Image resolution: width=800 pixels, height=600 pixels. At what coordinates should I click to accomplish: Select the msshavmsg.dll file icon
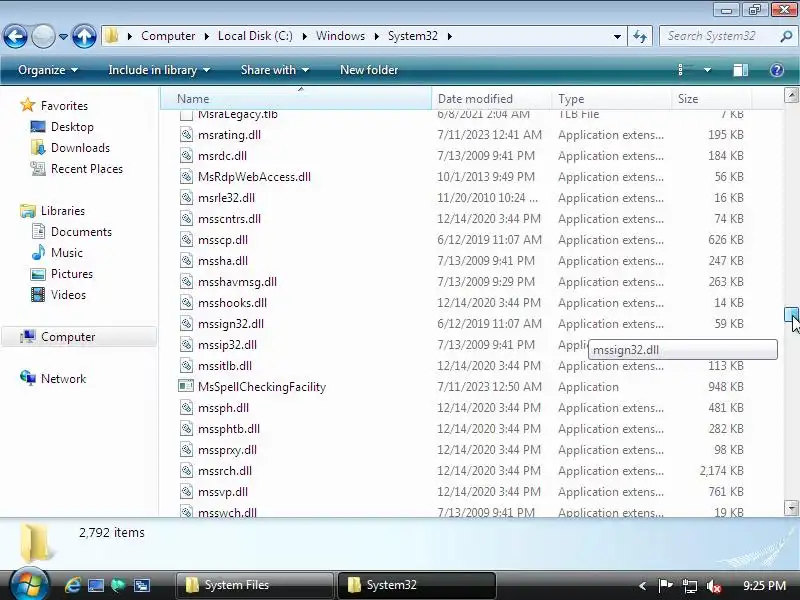(186, 282)
